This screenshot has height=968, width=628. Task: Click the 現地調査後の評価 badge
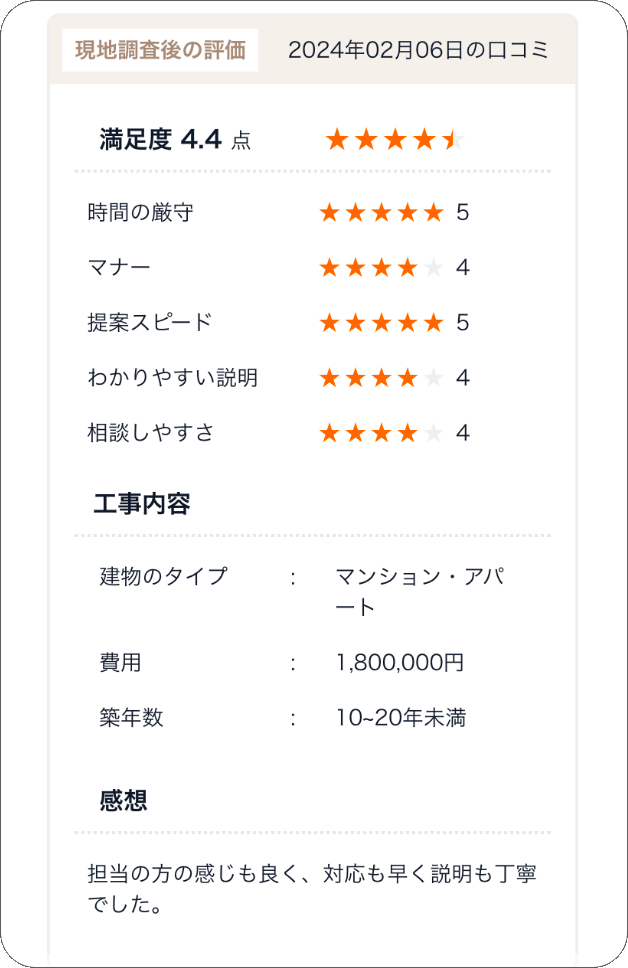(x=160, y=50)
